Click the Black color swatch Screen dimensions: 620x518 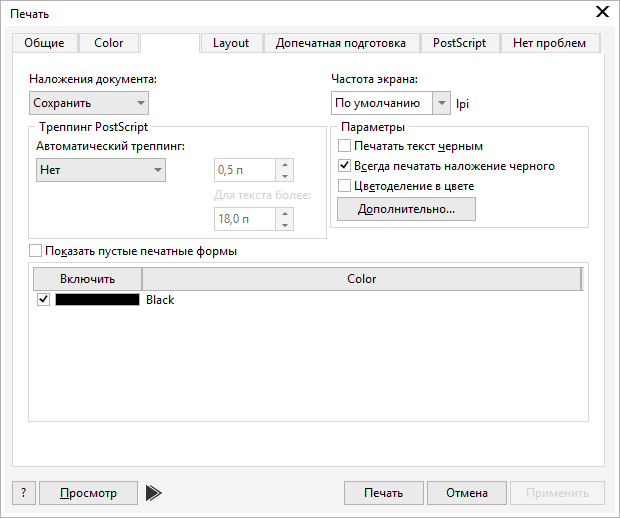[x=97, y=299]
